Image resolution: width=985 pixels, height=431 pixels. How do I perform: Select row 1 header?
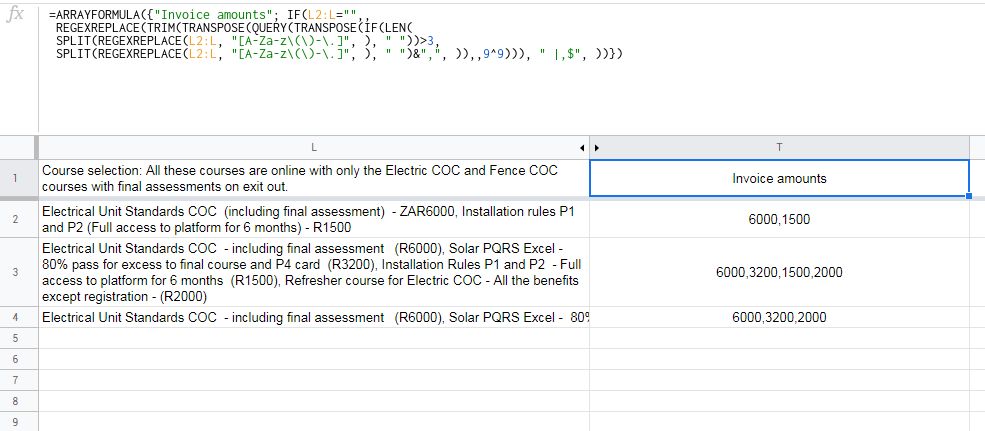19,178
